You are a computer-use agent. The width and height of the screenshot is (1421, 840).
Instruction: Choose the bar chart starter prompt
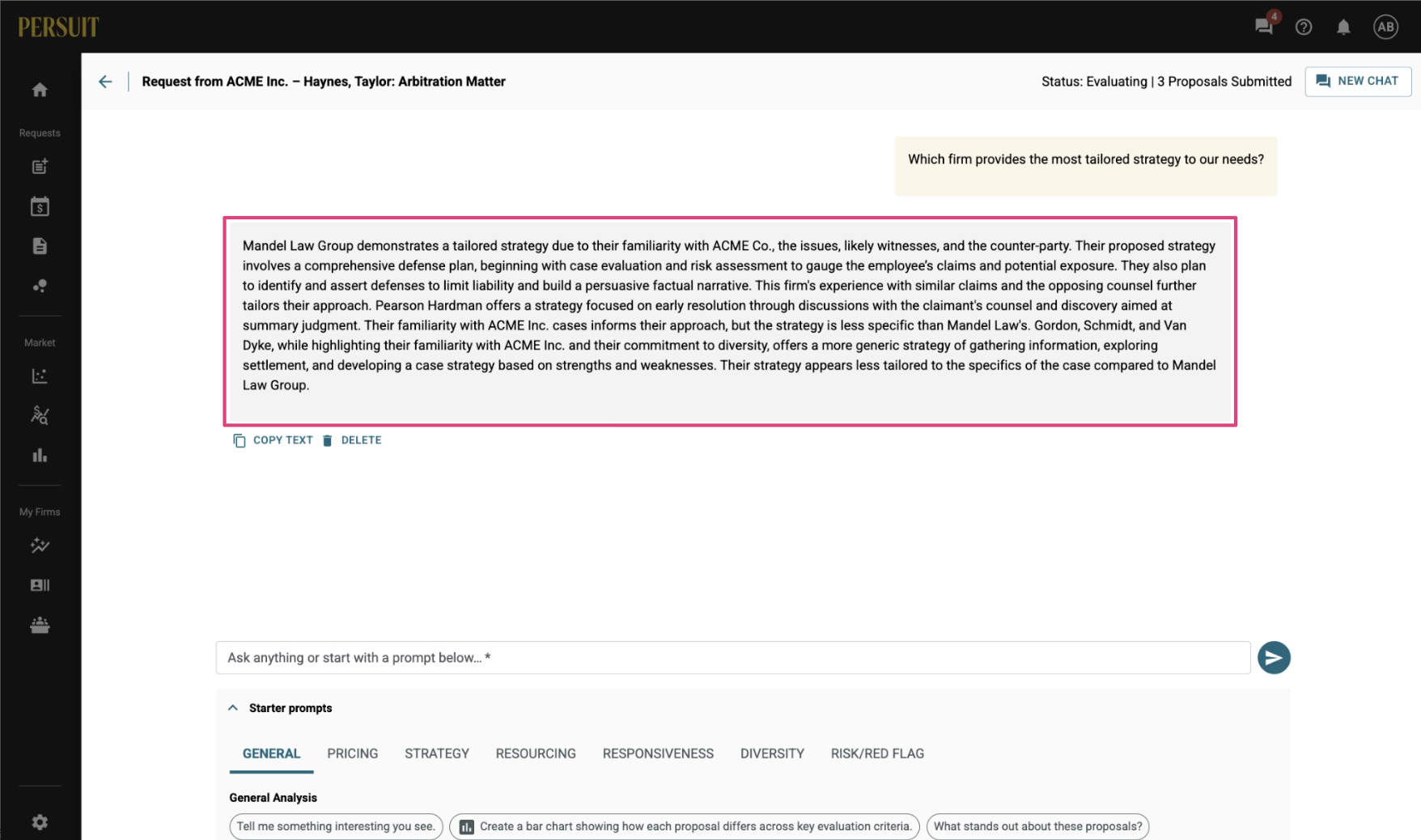pyautogui.click(x=685, y=826)
